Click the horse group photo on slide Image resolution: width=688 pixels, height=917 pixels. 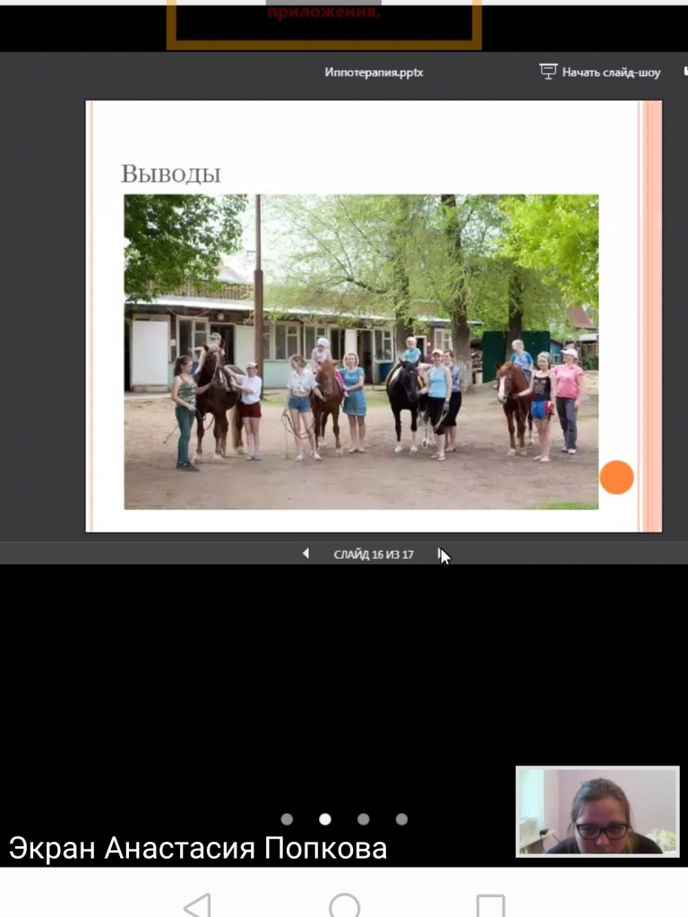pyautogui.click(x=361, y=352)
